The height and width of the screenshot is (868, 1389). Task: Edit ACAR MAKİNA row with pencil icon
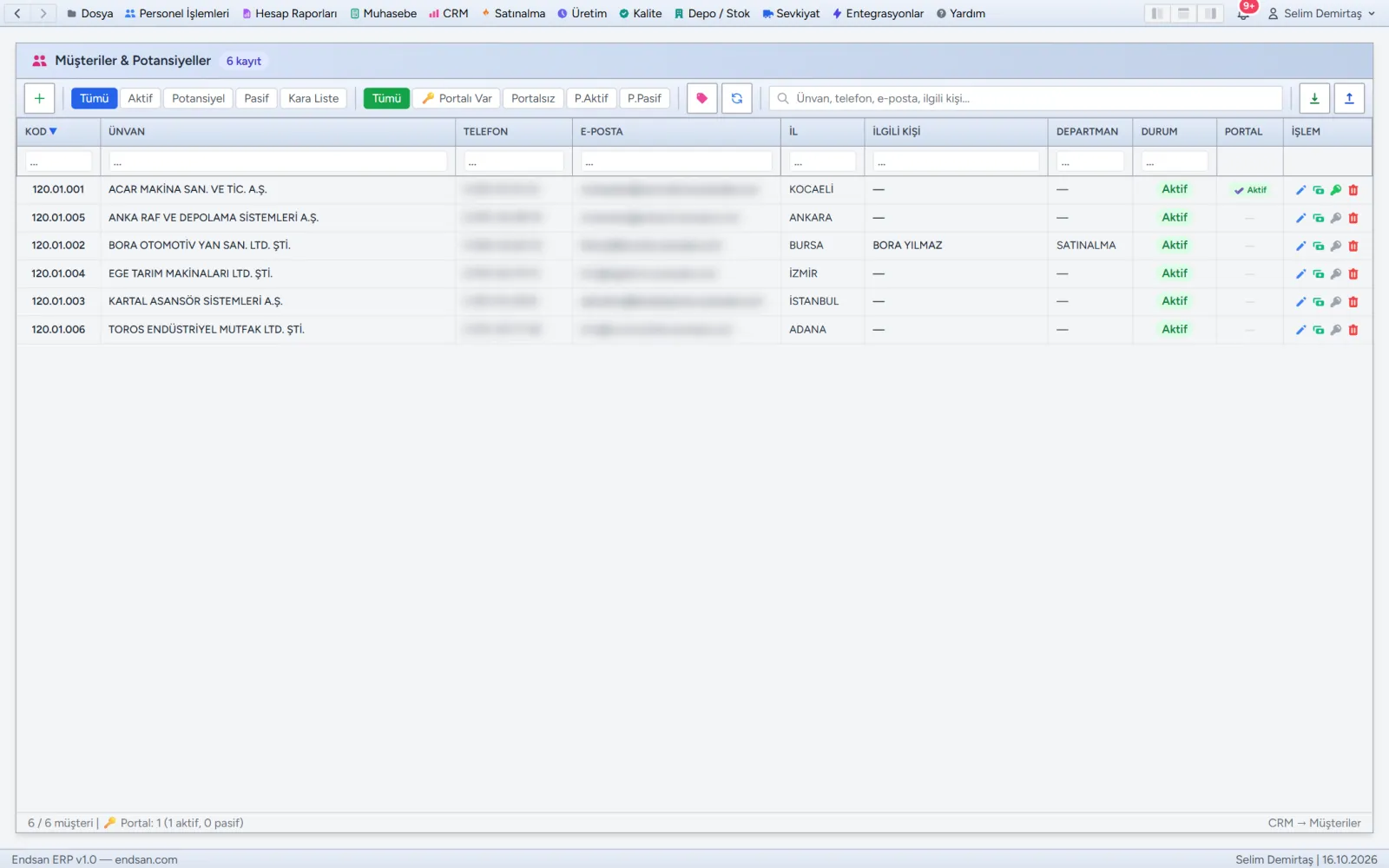point(1300,190)
